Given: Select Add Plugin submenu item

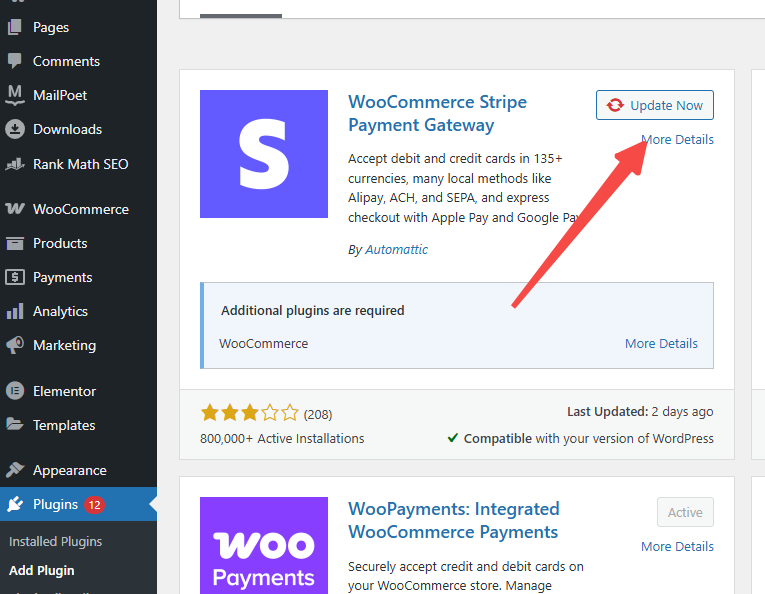Looking at the screenshot, I should [x=41, y=571].
